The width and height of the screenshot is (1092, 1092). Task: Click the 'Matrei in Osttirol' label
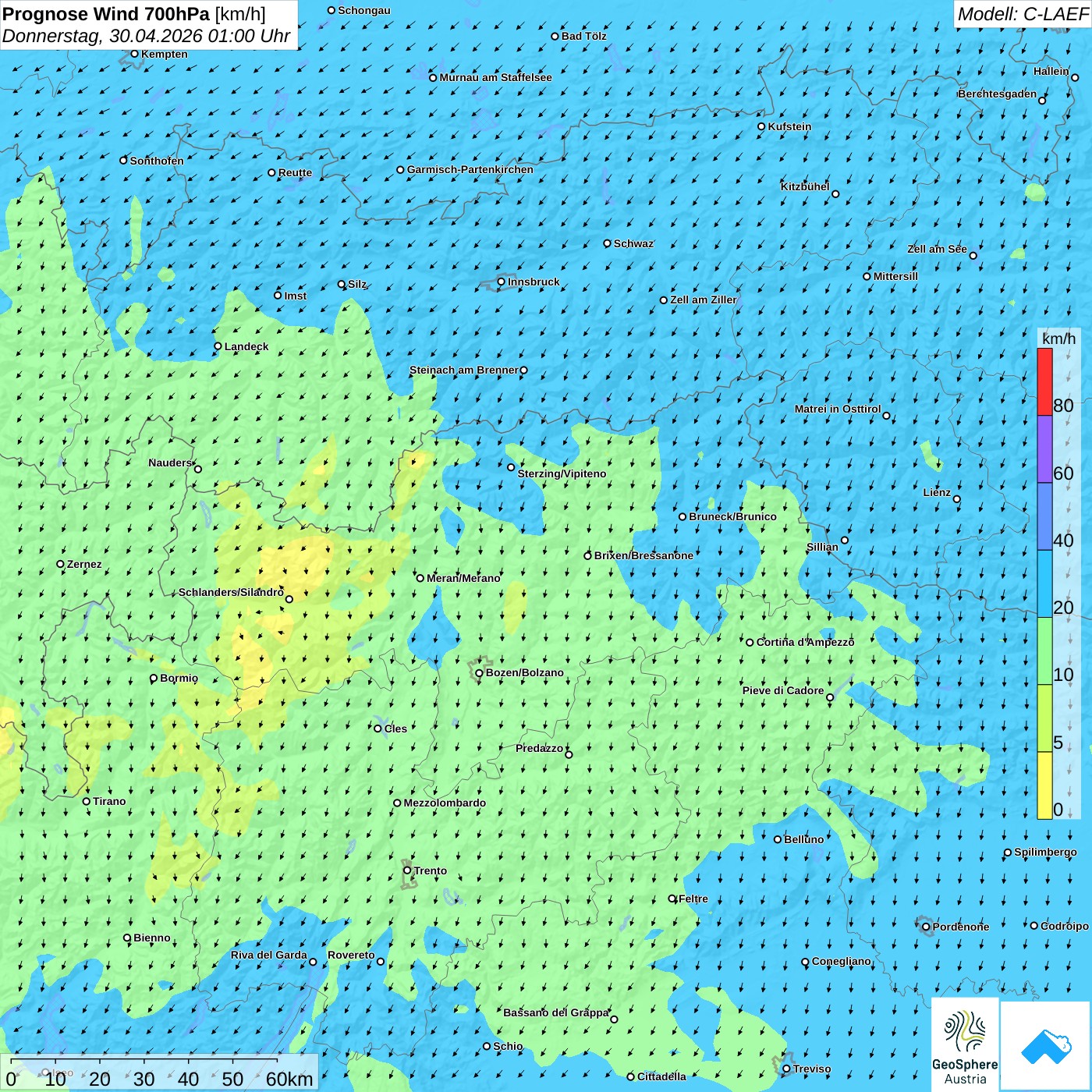tap(838, 409)
